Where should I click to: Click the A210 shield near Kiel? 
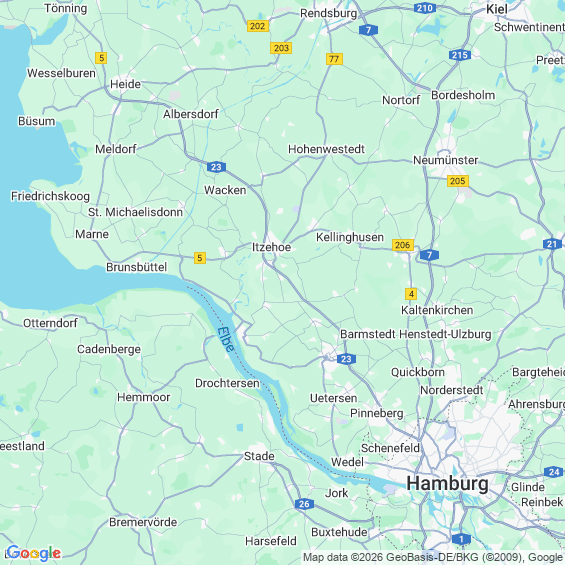click(x=424, y=8)
